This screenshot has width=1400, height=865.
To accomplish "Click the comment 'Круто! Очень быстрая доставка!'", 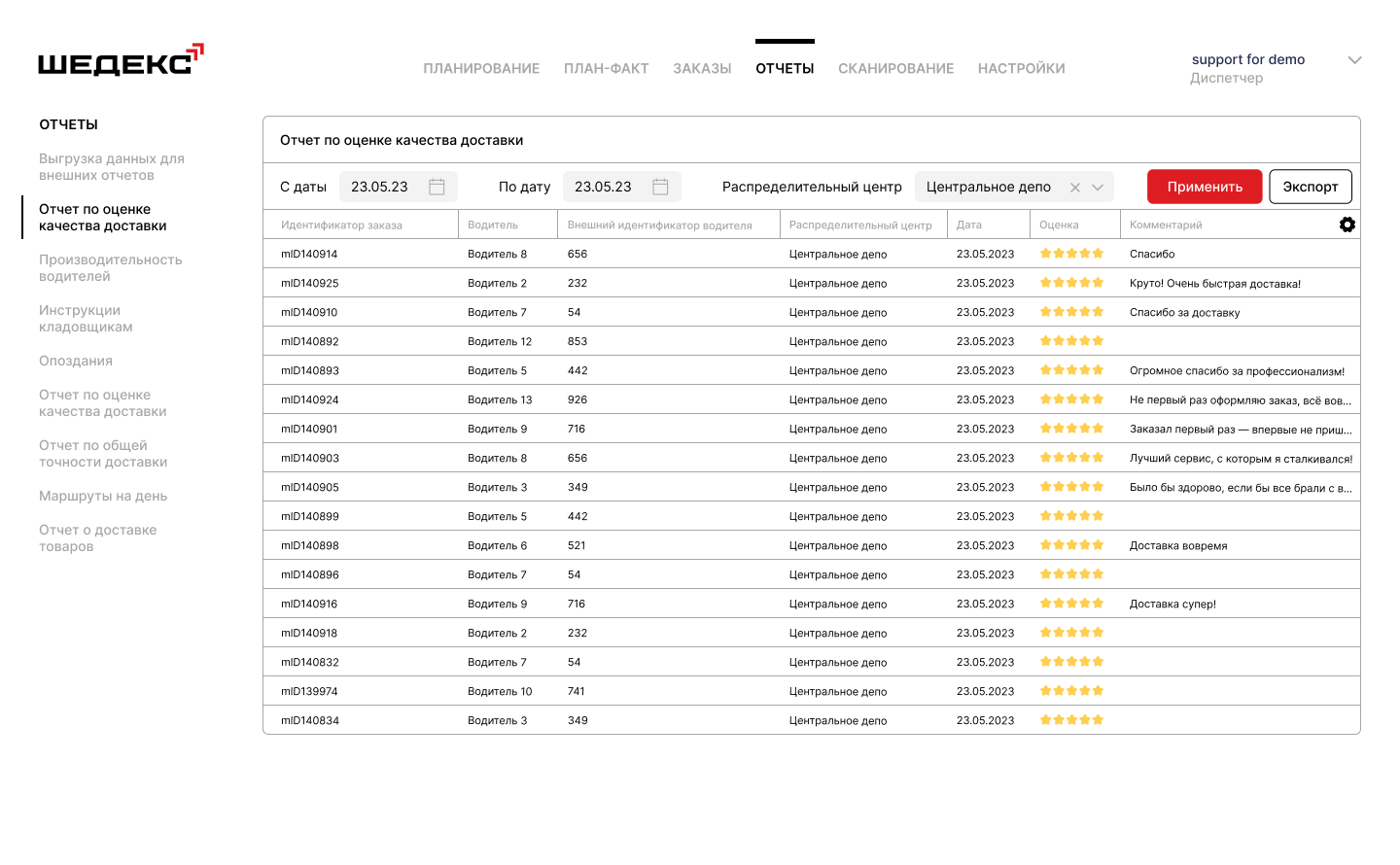I will [1215, 283].
